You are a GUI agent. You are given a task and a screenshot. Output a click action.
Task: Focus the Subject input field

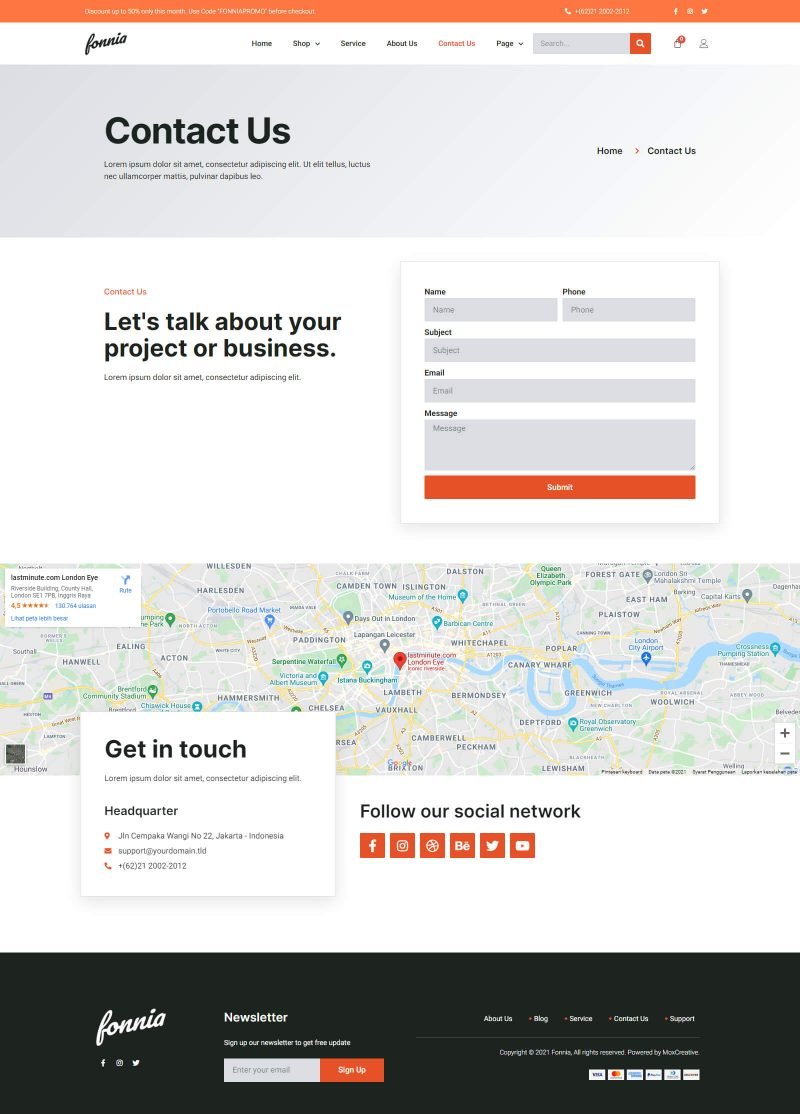(x=559, y=350)
